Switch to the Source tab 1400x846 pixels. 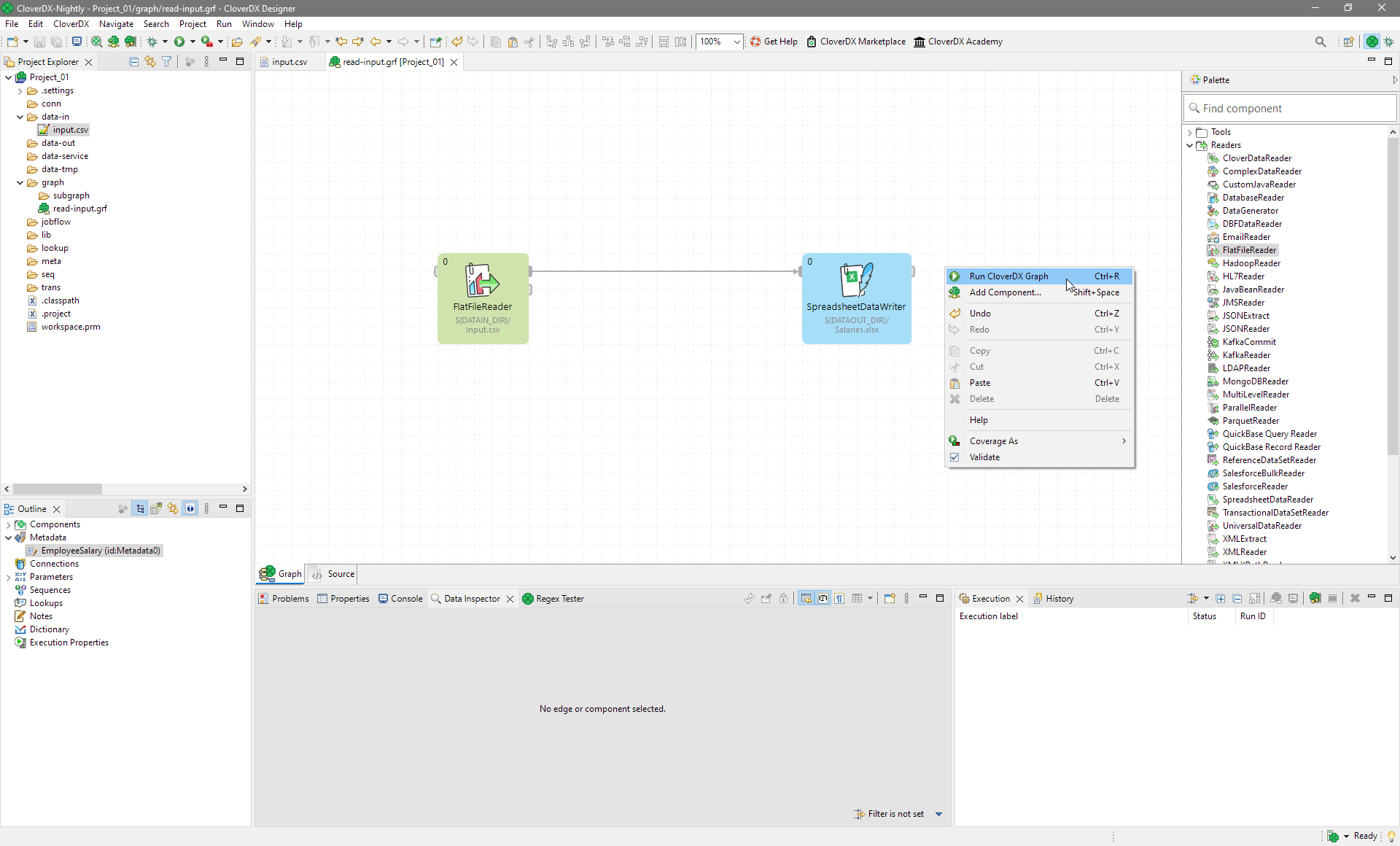[333, 574]
